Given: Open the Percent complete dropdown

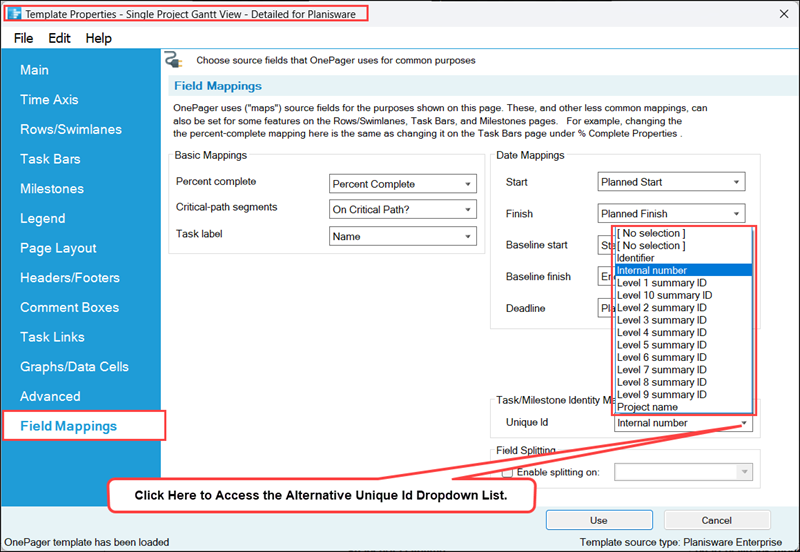Looking at the screenshot, I should (x=403, y=184).
